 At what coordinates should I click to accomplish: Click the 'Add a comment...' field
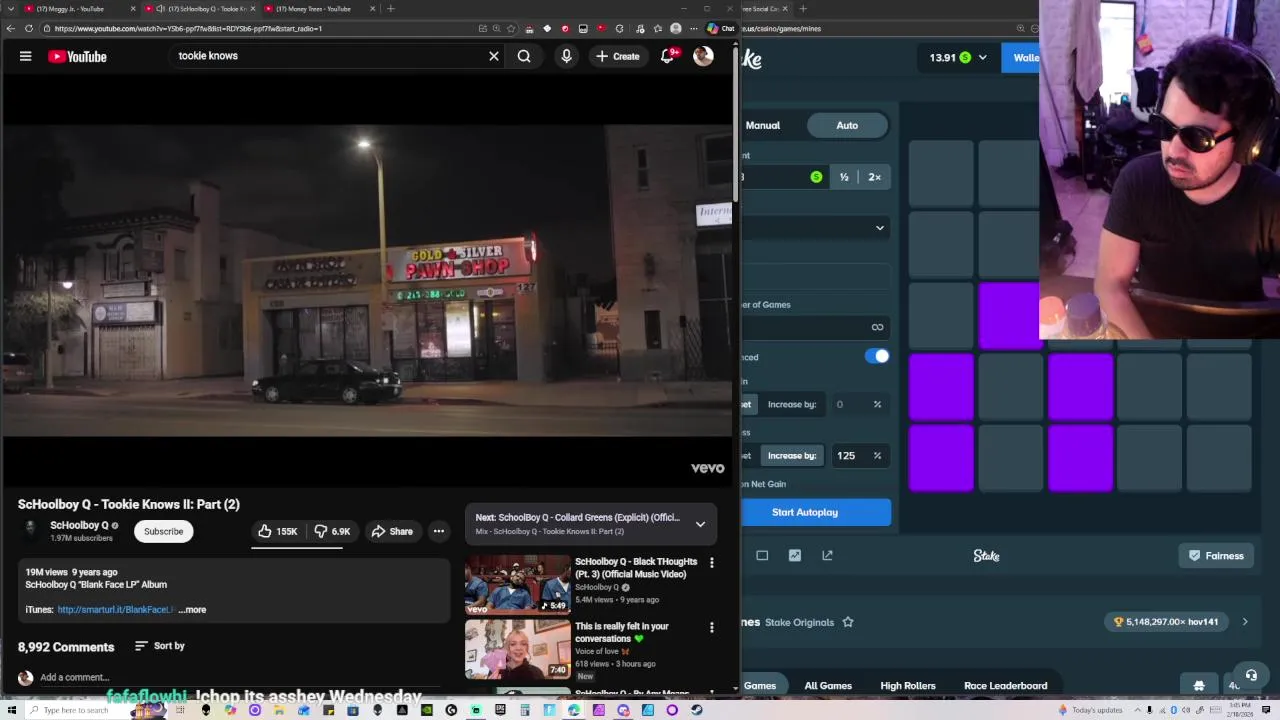pos(75,677)
